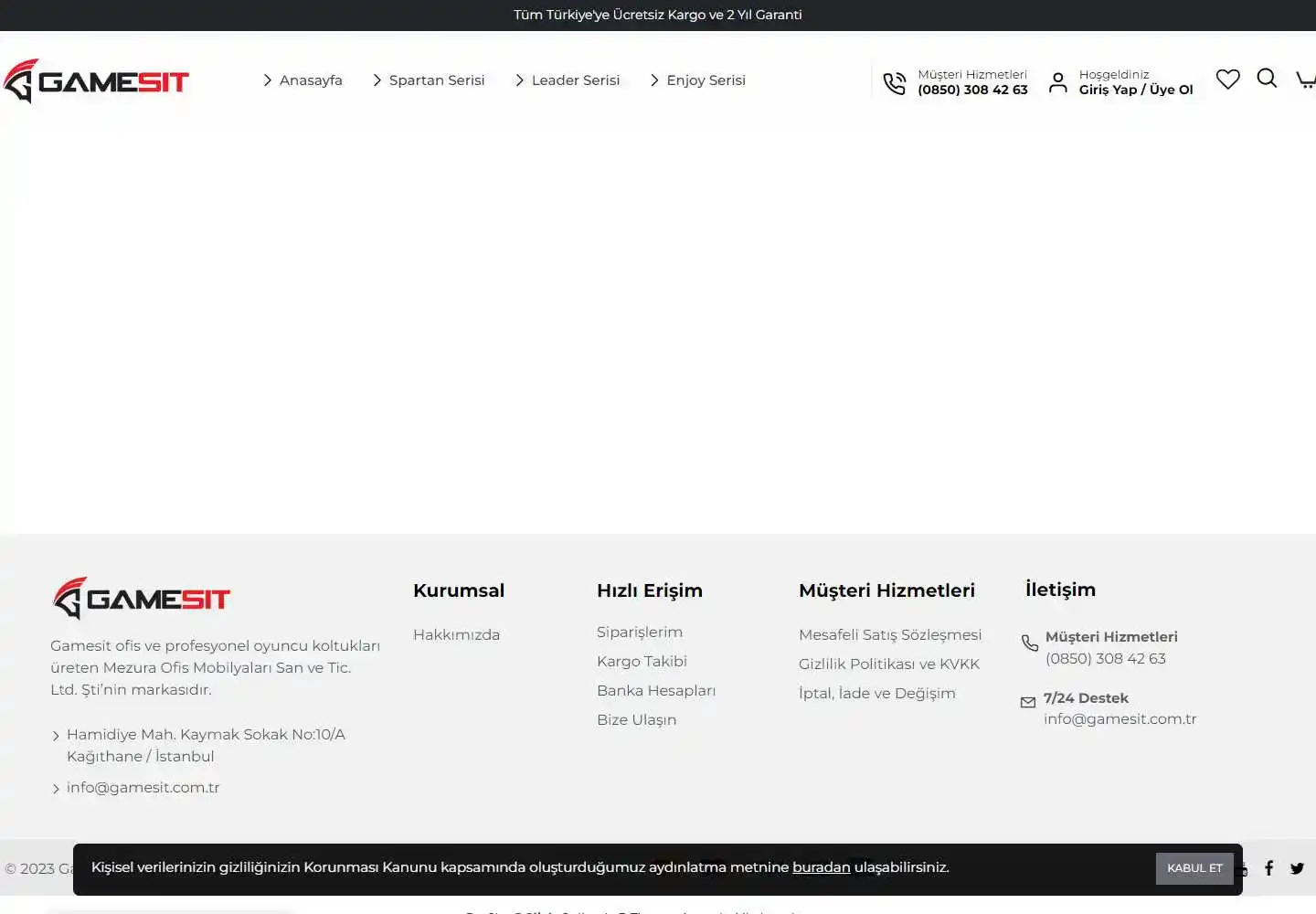Open the Hakkımızda footer link
The image size is (1316, 914).
(x=456, y=634)
